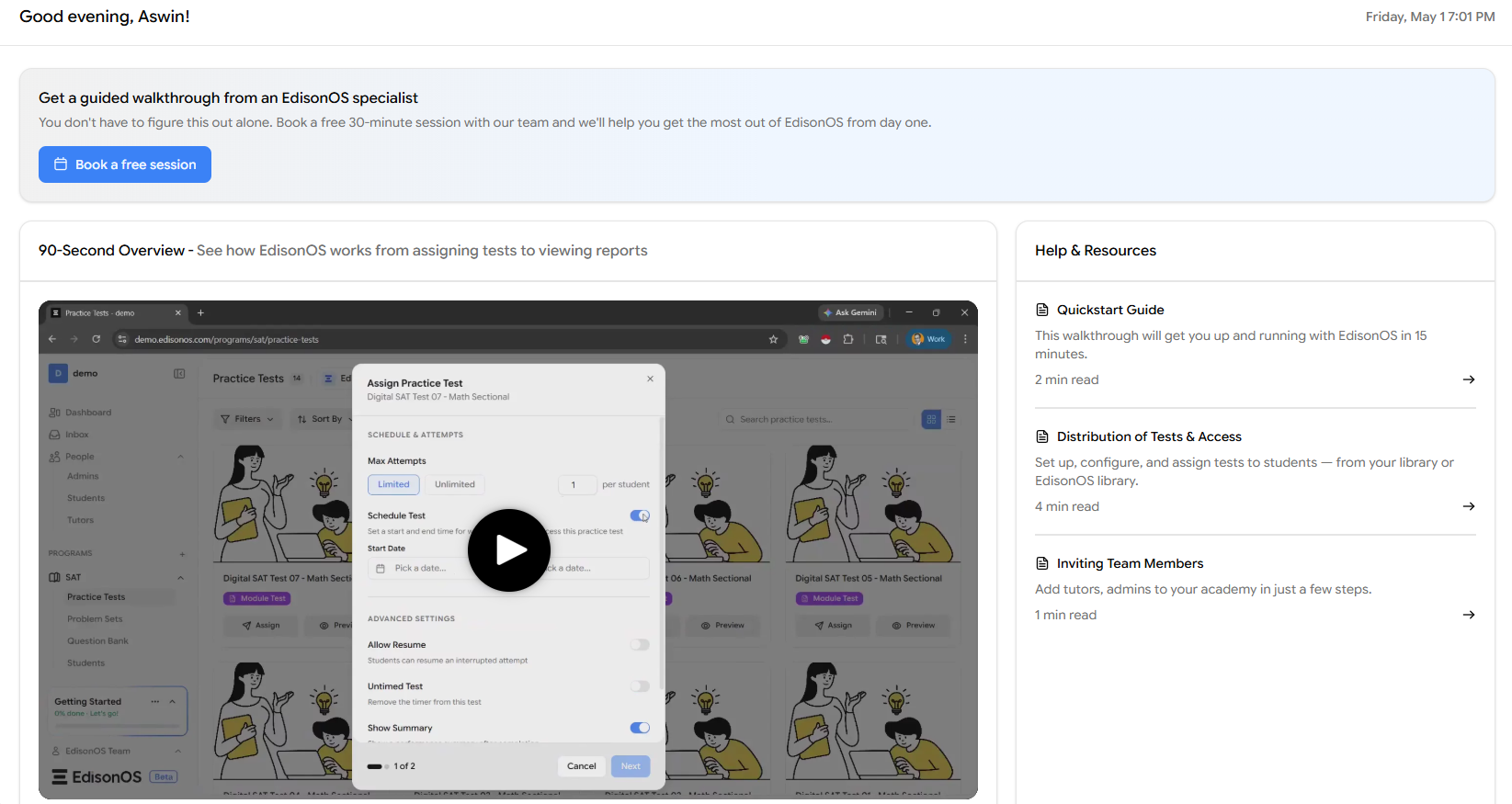In the video preview, click browser back arrow
The width and height of the screenshot is (1512, 804).
click(52, 339)
